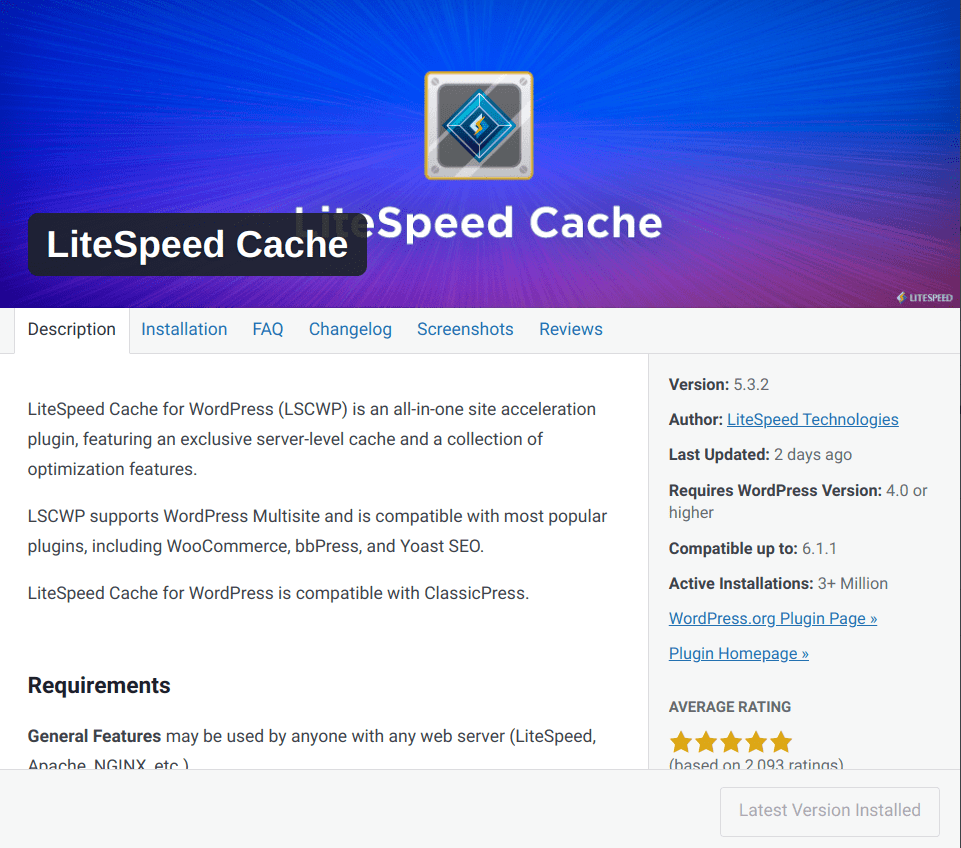Select the Description tab
Image resolution: width=961 pixels, height=848 pixels.
[x=71, y=328]
